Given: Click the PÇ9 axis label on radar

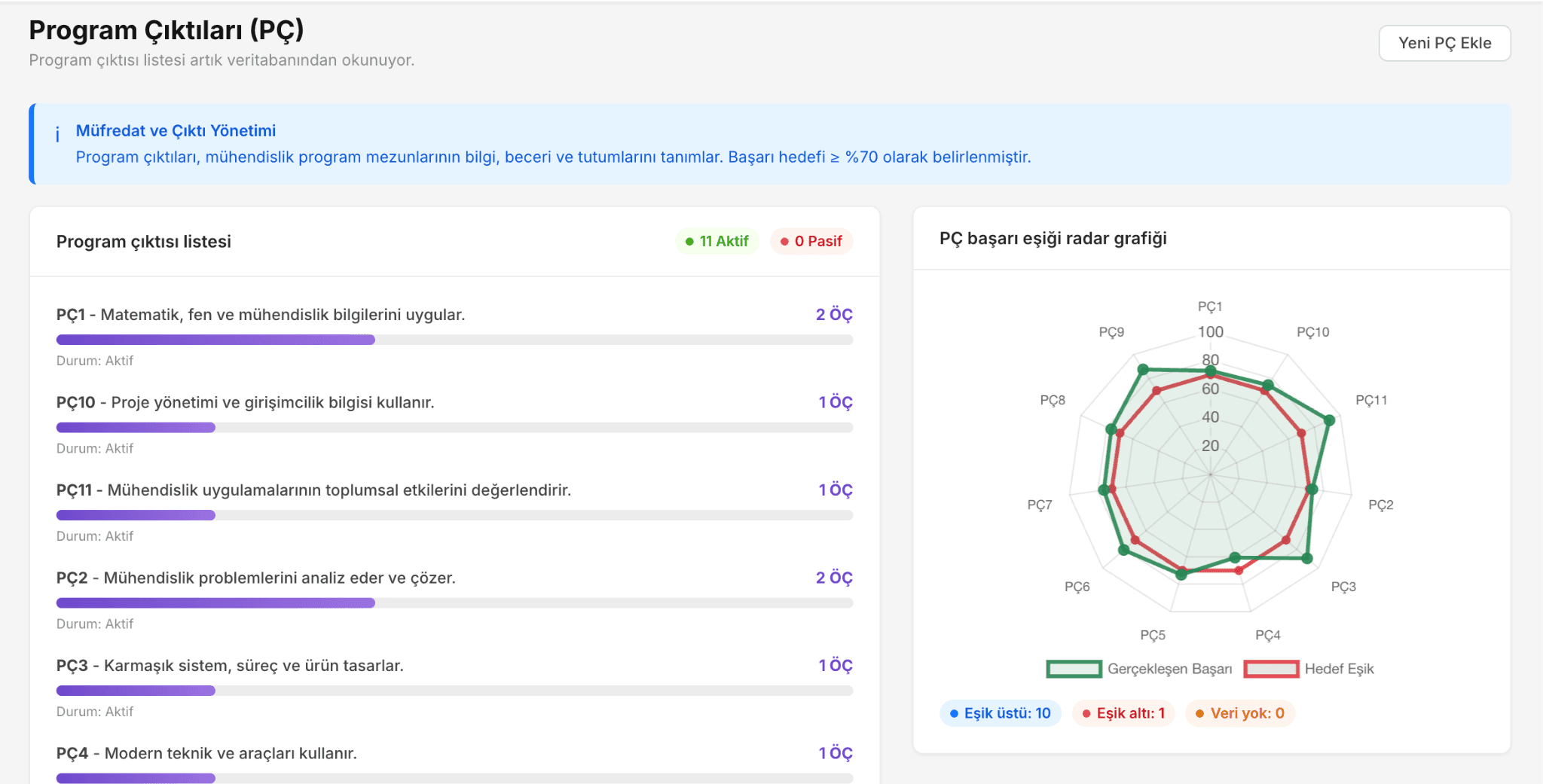Looking at the screenshot, I should (x=1111, y=332).
